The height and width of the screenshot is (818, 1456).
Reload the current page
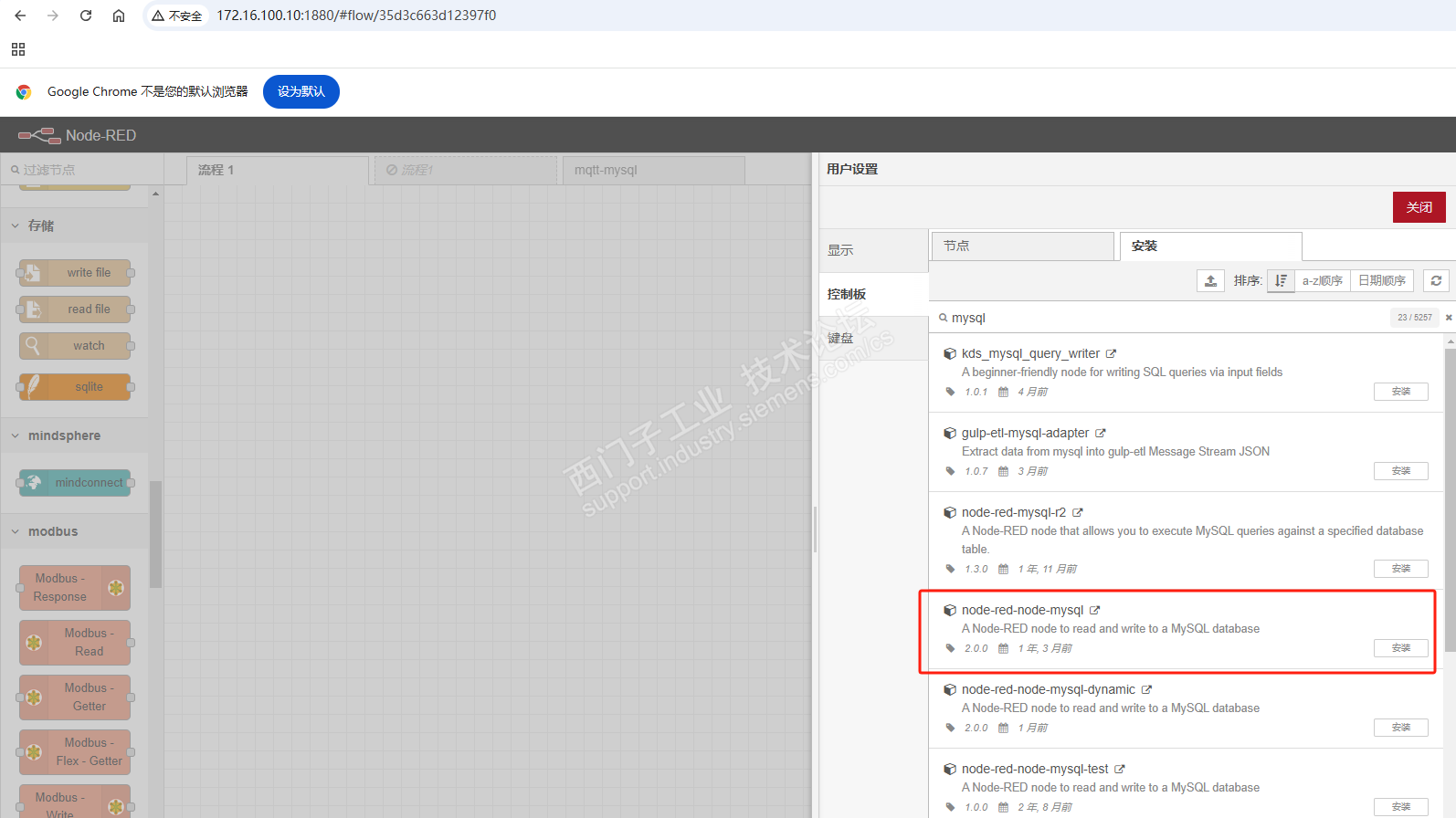86,16
